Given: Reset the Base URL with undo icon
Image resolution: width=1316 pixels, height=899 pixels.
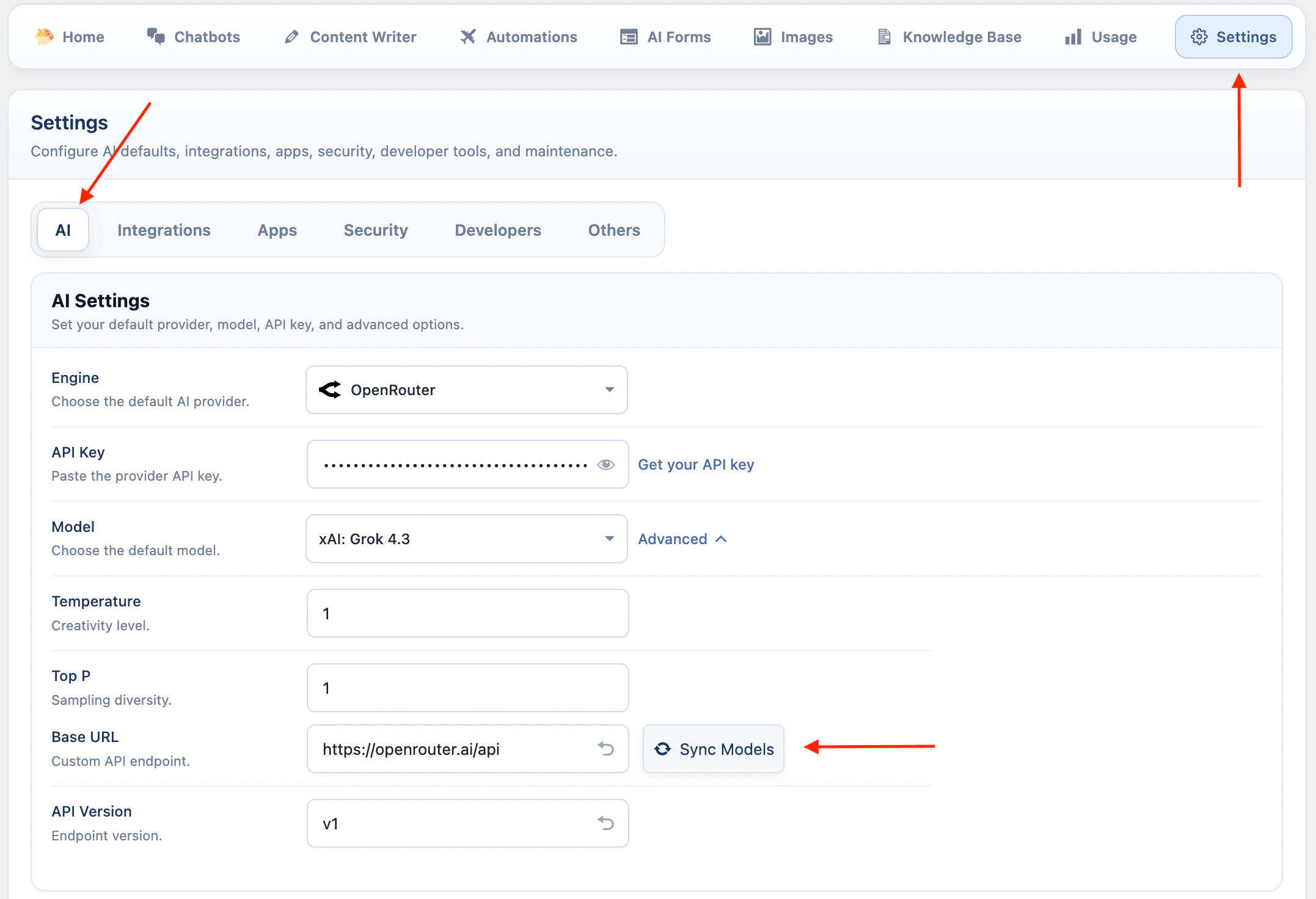Looking at the screenshot, I should point(606,749).
